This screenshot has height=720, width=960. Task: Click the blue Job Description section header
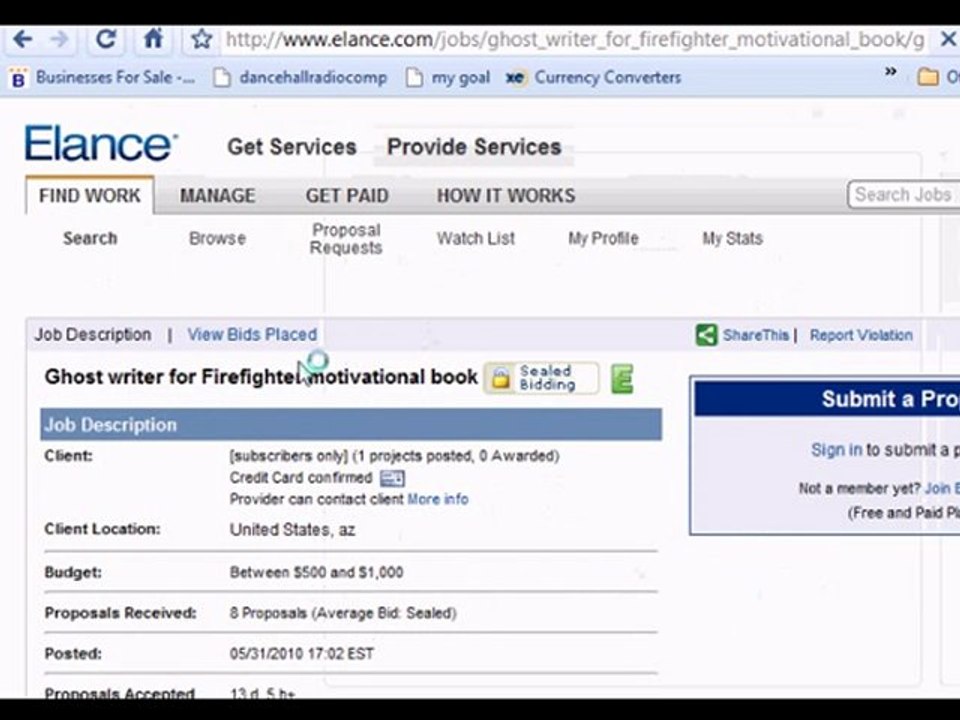coord(351,424)
